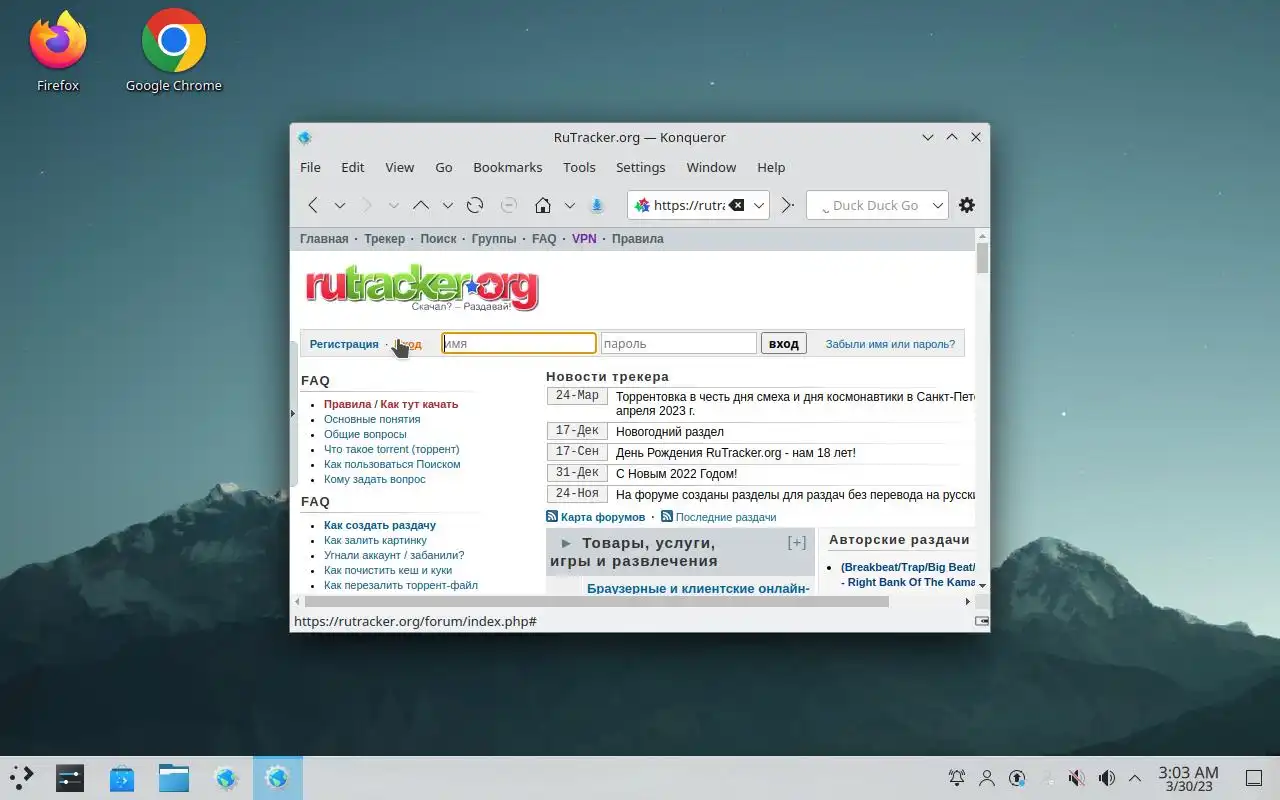Open the updates icon in system tray
This screenshot has height=800, width=1280.
[1017, 778]
